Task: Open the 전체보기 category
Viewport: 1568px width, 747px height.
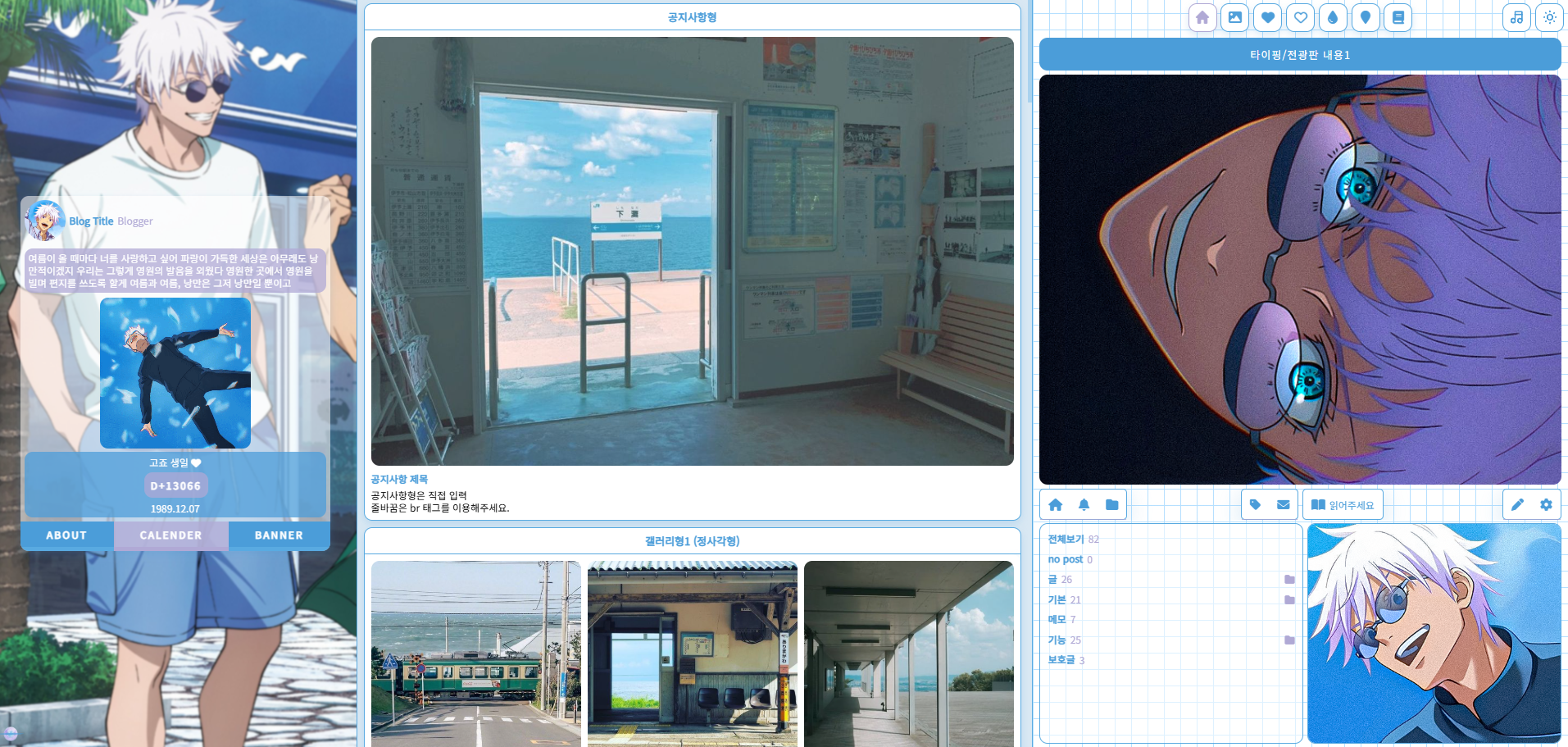Action: tap(1066, 540)
